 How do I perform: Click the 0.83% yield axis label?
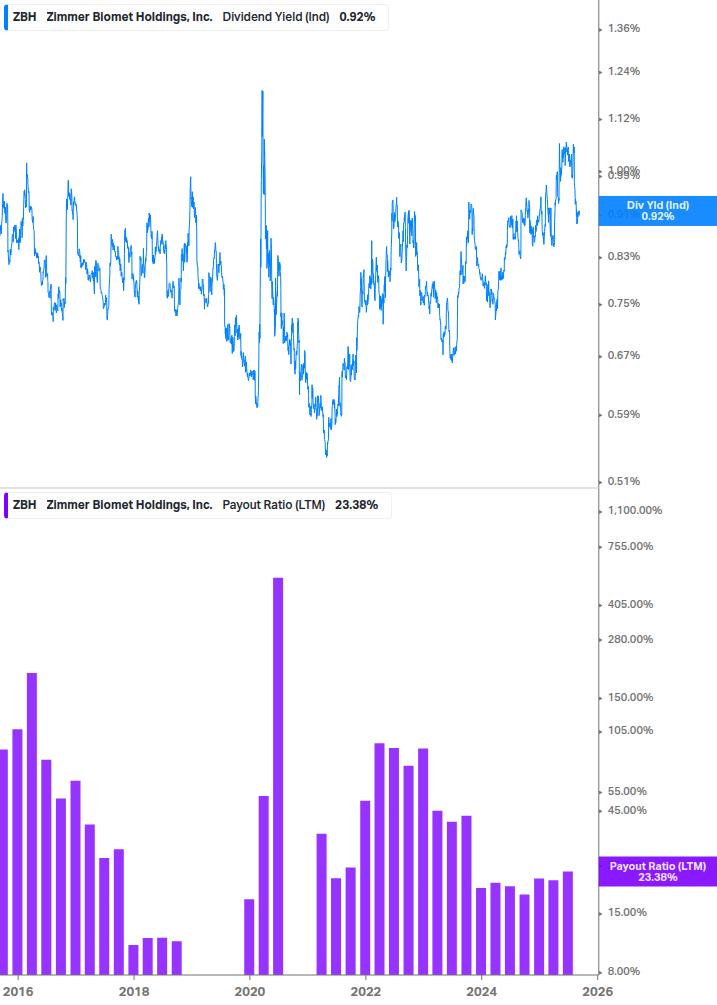tap(623, 256)
